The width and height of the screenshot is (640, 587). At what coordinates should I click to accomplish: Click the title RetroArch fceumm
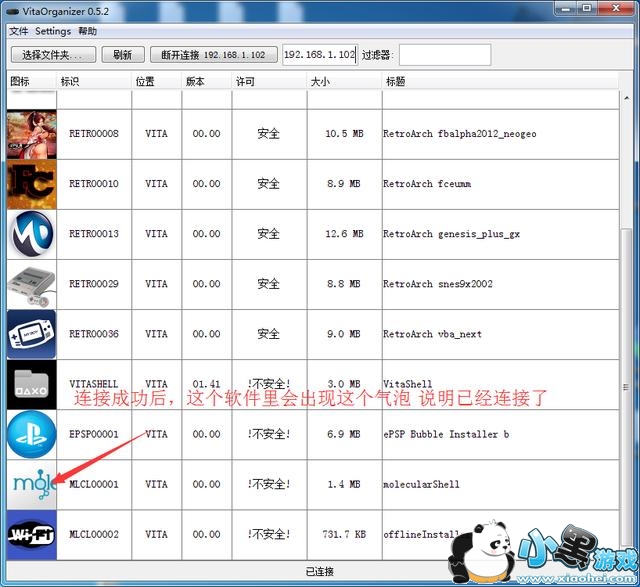[x=427, y=184]
